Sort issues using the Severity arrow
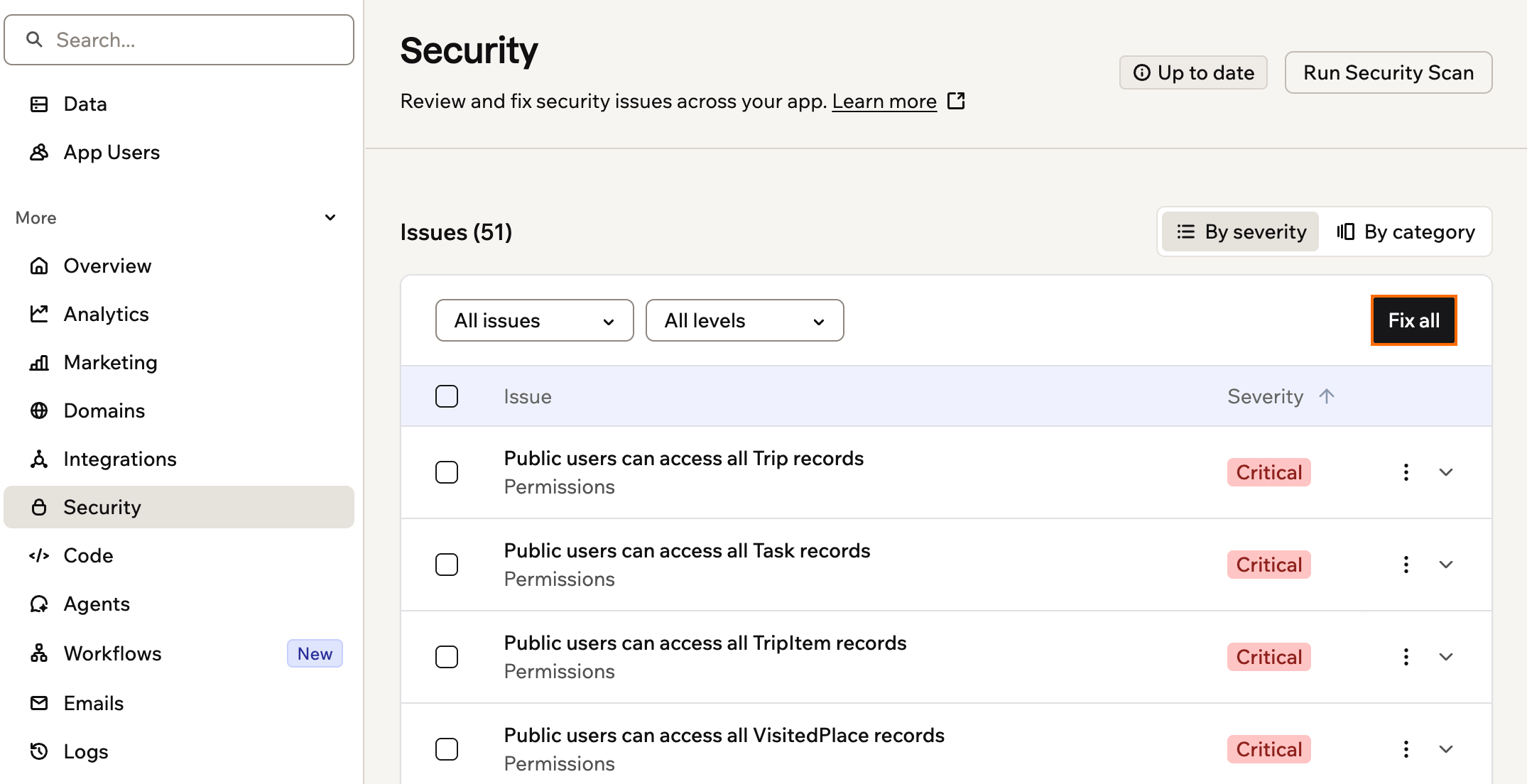The width and height of the screenshot is (1527, 784). tap(1326, 396)
